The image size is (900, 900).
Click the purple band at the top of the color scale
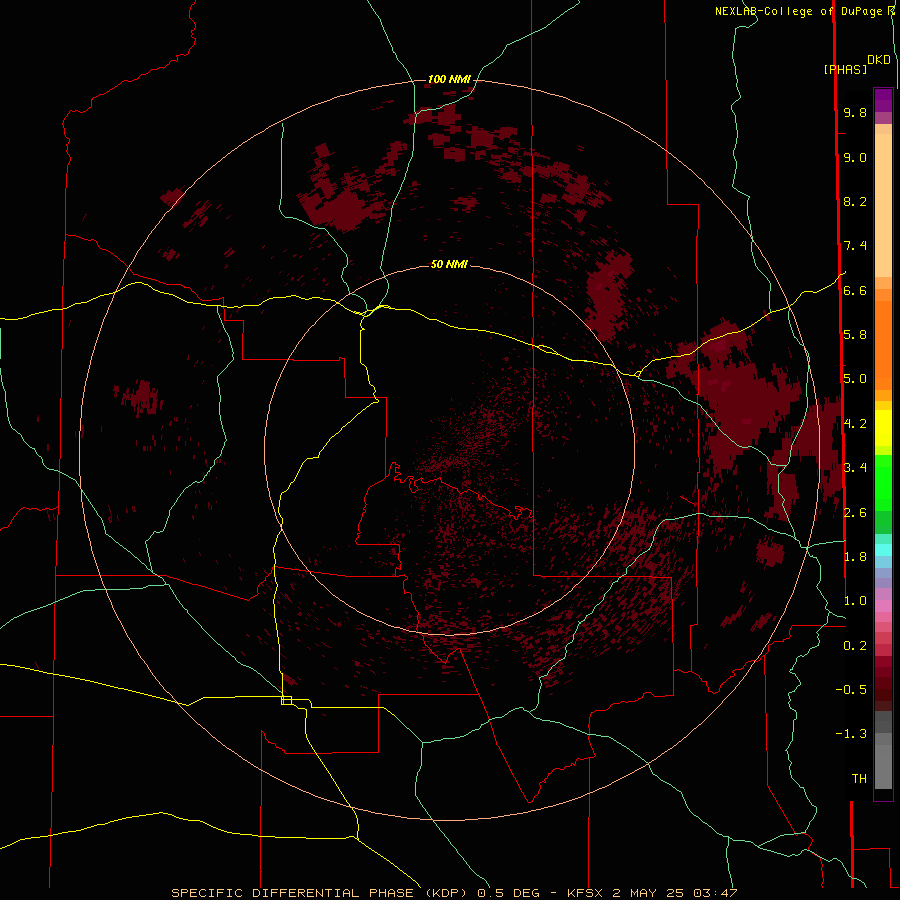click(883, 100)
